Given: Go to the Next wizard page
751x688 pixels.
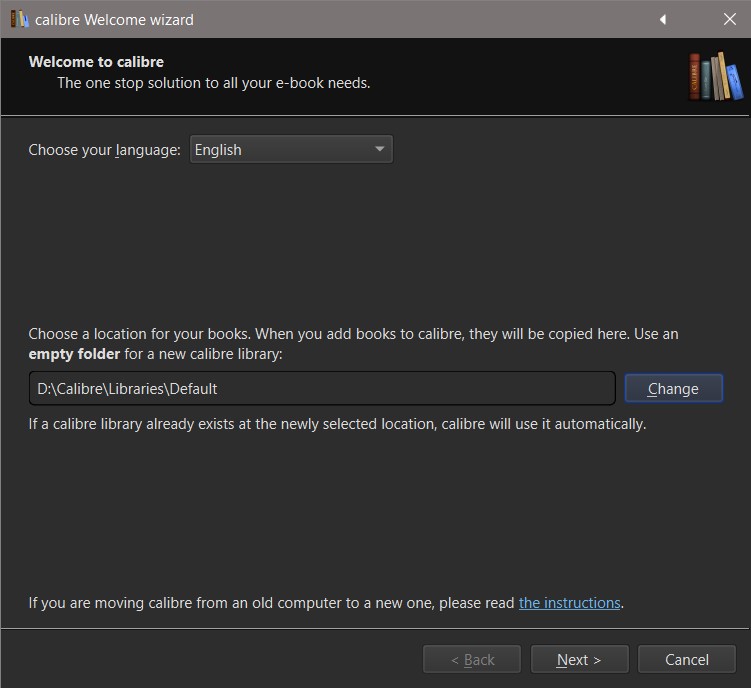Looking at the screenshot, I should point(580,660).
